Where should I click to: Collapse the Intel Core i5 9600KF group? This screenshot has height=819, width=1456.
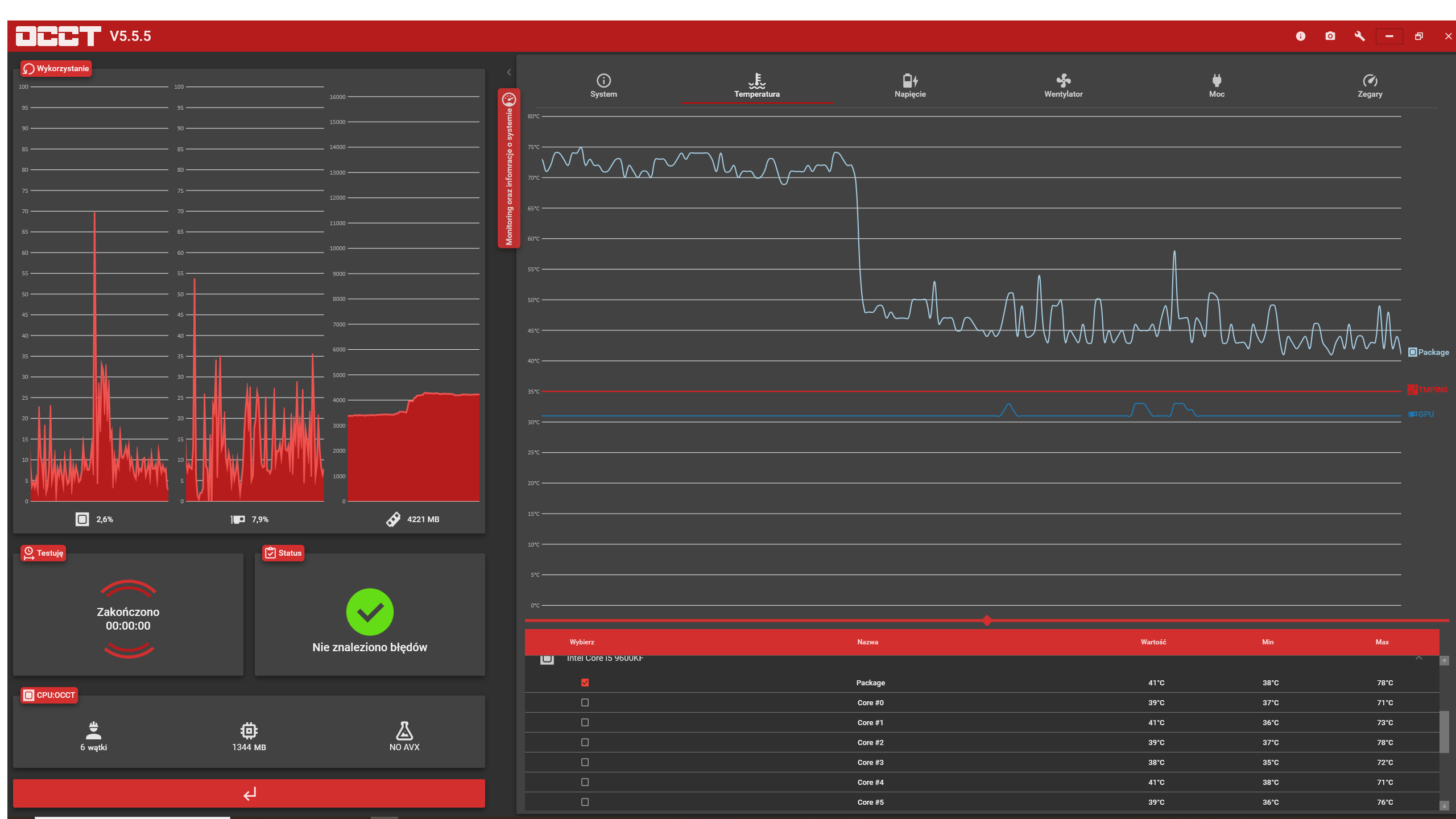pyautogui.click(x=1418, y=658)
